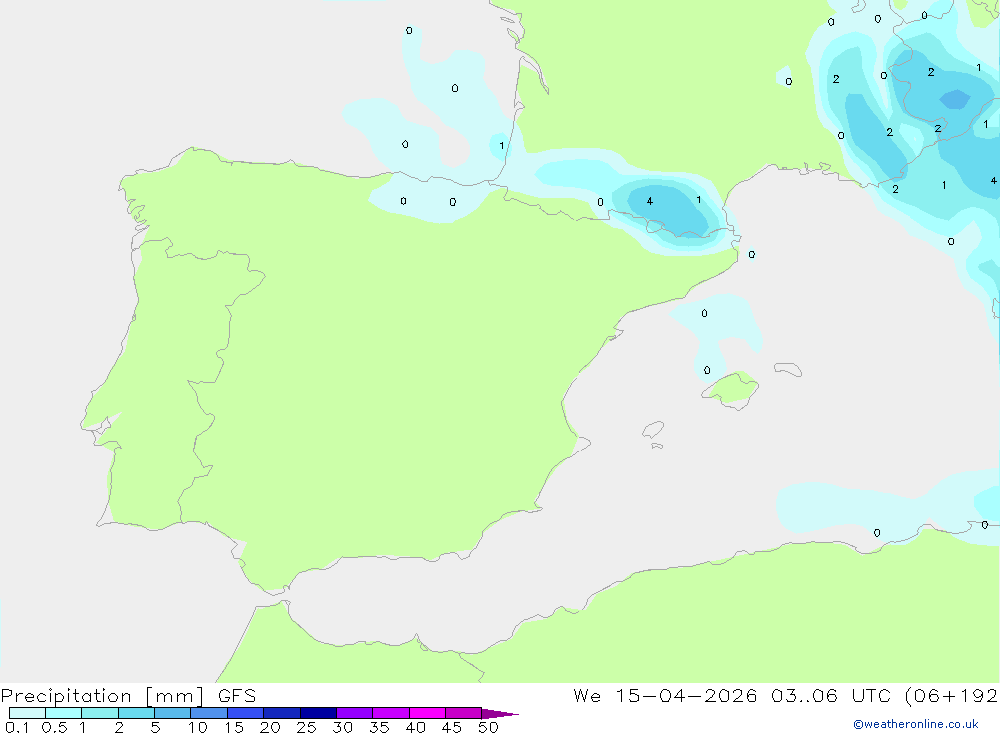Pick the 0.5–1 mm legend swatch
The width and height of the screenshot is (1000, 733).
63,713
